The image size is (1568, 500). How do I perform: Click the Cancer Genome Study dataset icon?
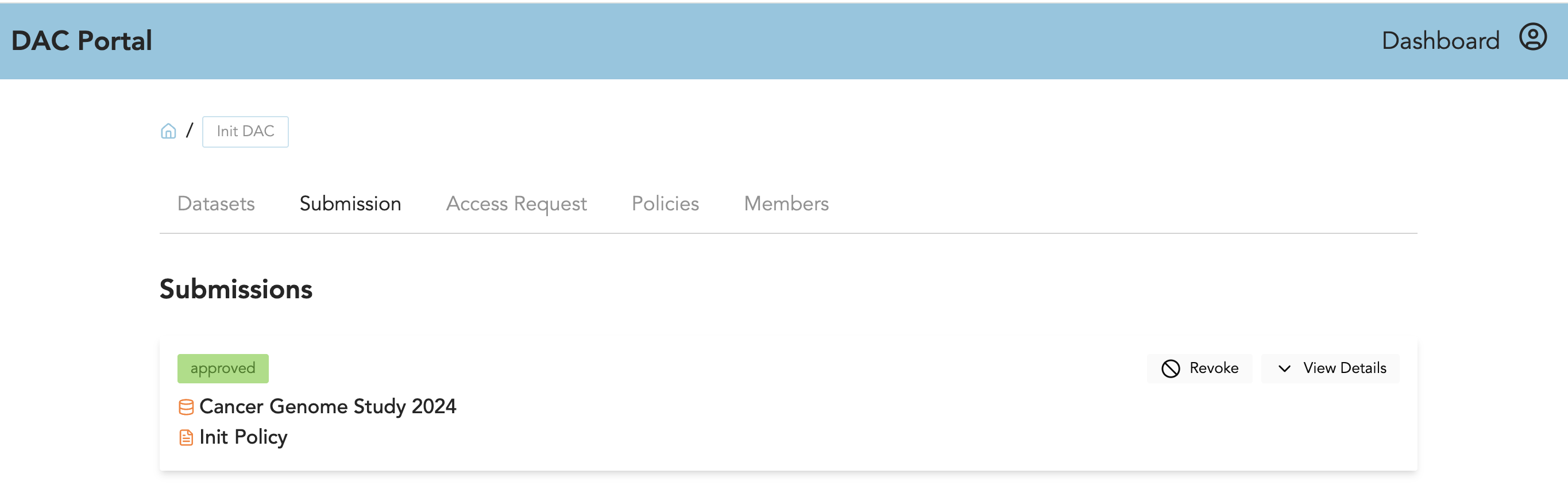tap(186, 407)
